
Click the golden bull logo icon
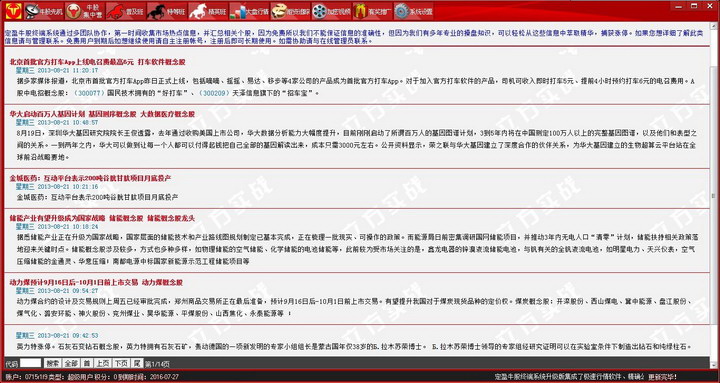[14, 11]
